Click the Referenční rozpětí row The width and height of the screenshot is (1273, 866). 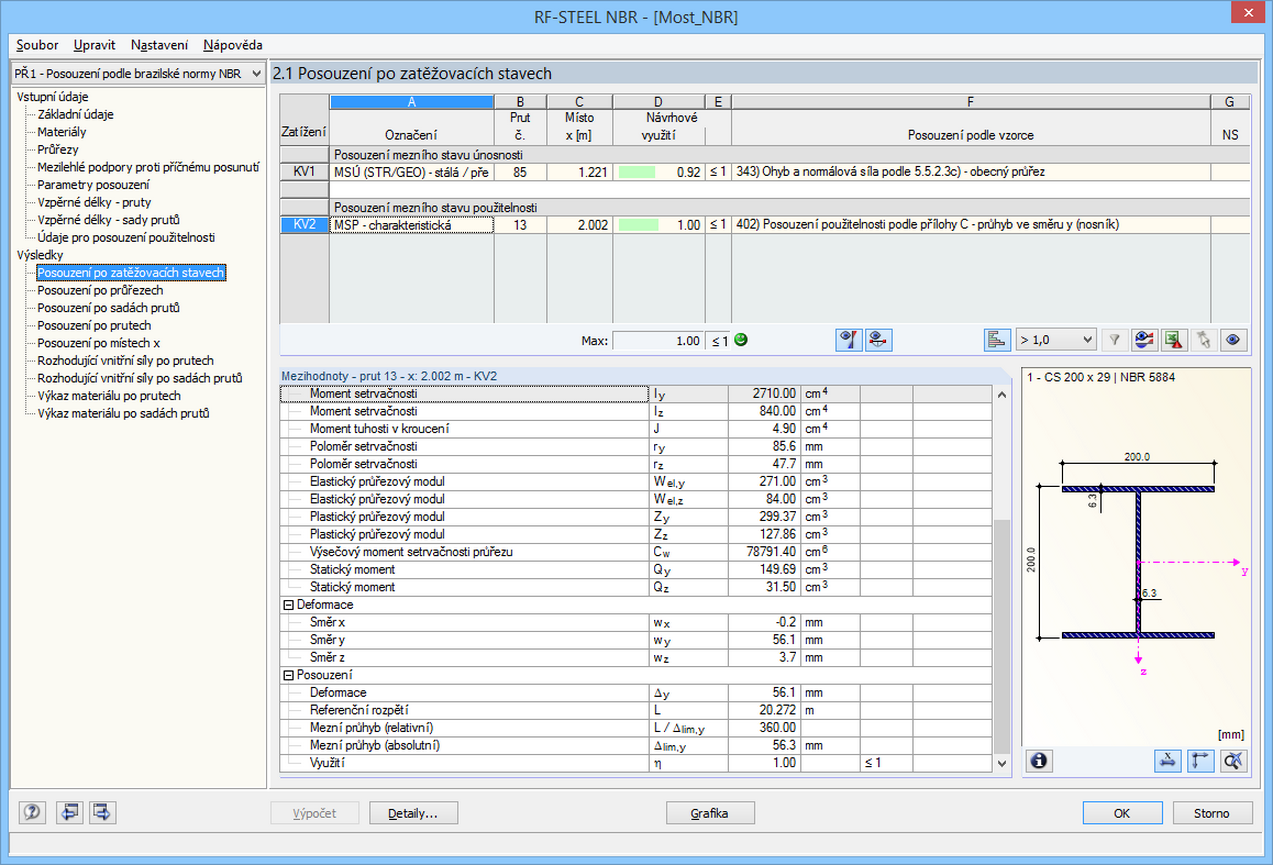(x=637, y=709)
